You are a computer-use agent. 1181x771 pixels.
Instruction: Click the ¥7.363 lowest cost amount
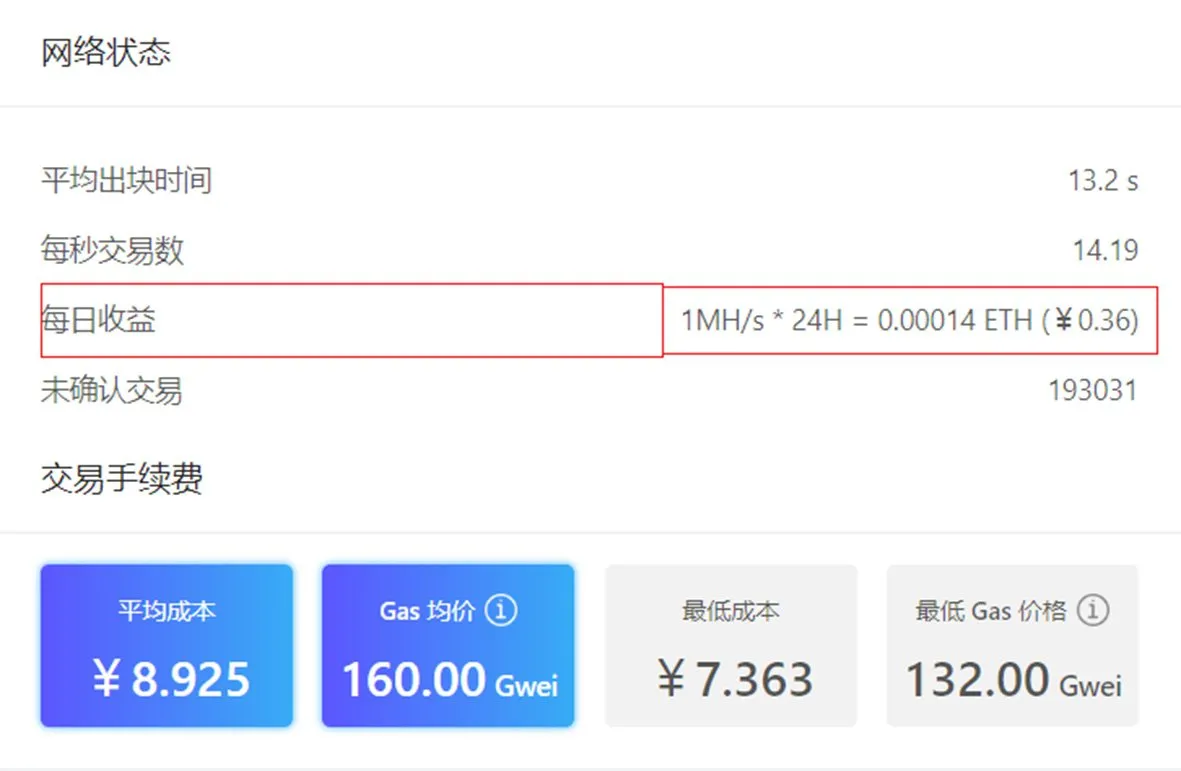coord(735,678)
